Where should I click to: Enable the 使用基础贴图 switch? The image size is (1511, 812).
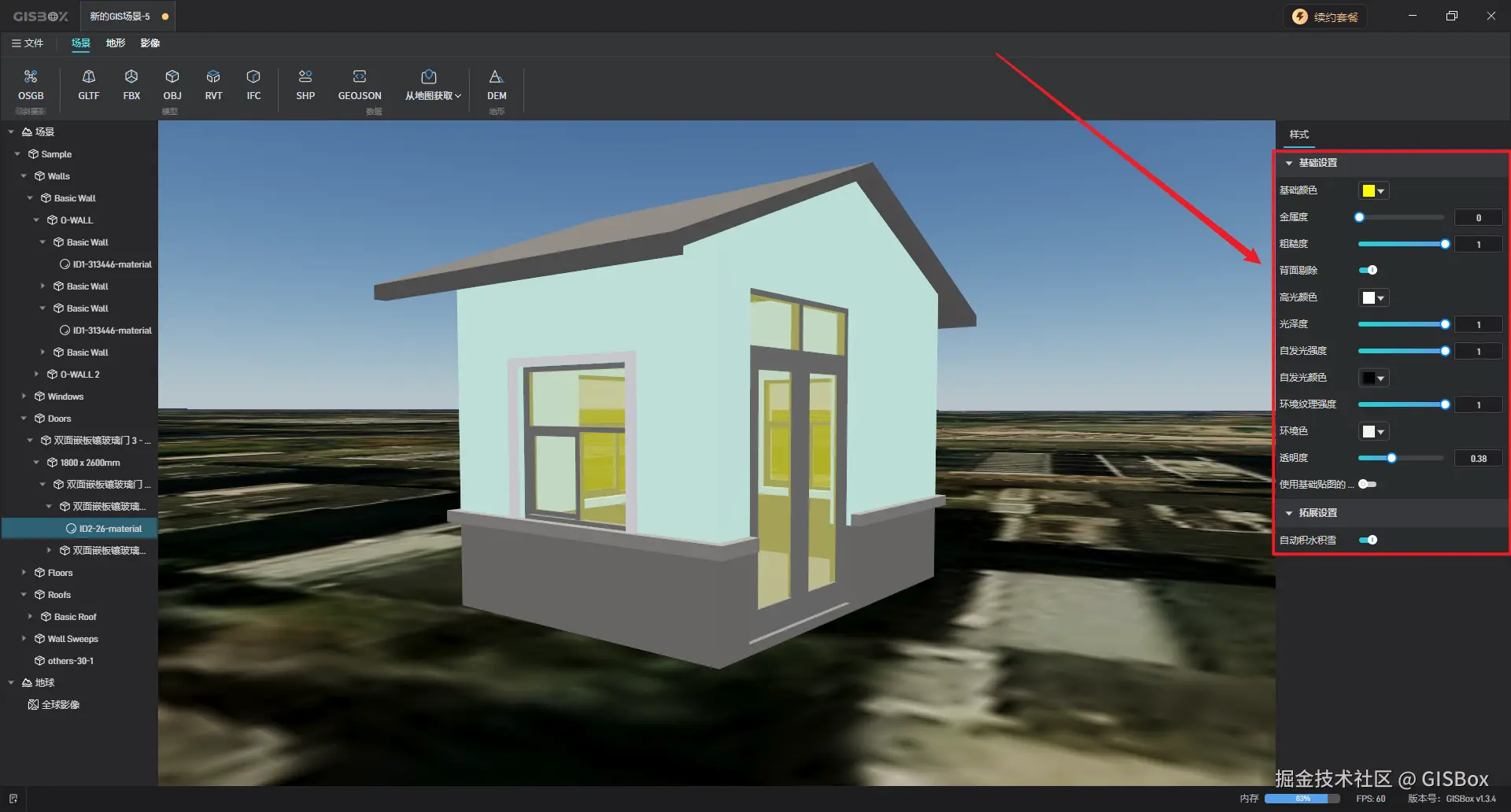pos(1368,484)
